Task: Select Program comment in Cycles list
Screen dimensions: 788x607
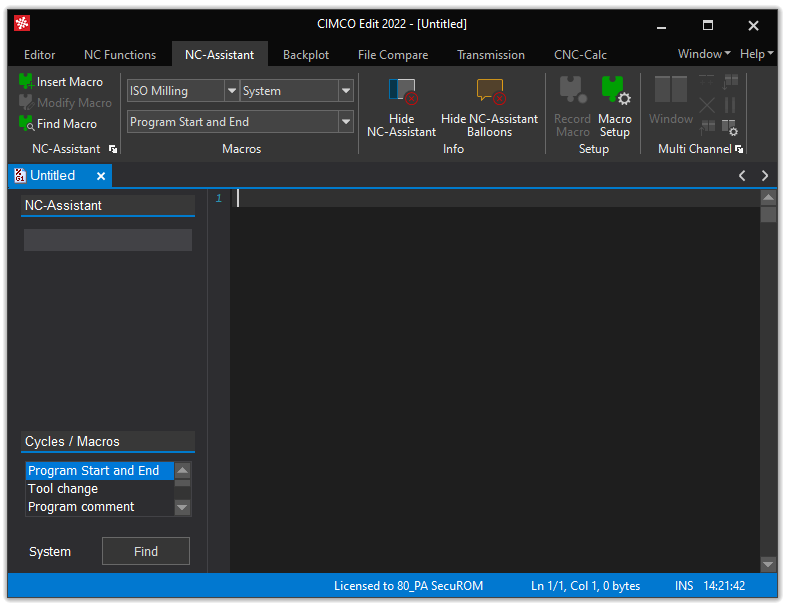Action: (100, 507)
